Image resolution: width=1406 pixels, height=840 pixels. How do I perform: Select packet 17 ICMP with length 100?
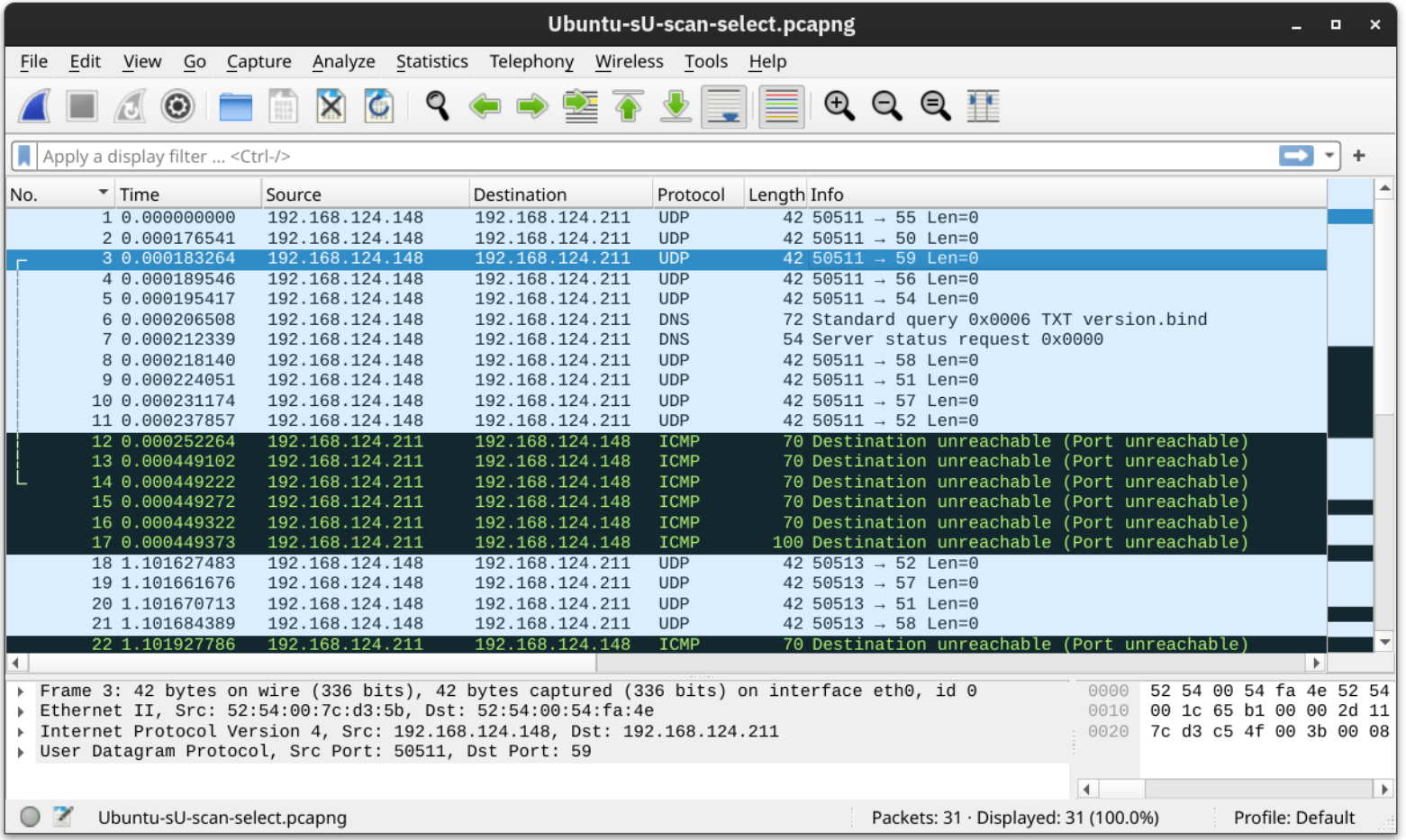coord(667,543)
